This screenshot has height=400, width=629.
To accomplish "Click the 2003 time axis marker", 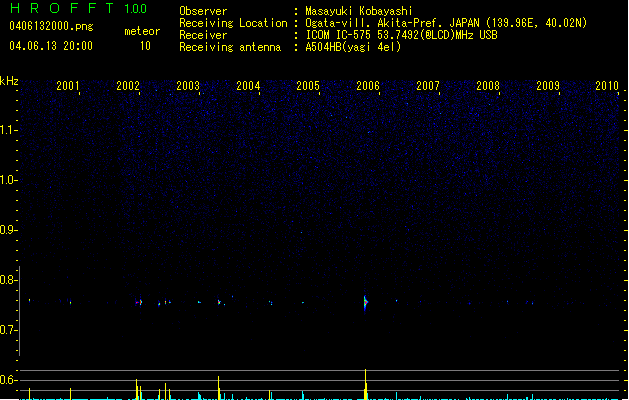I will [188, 85].
